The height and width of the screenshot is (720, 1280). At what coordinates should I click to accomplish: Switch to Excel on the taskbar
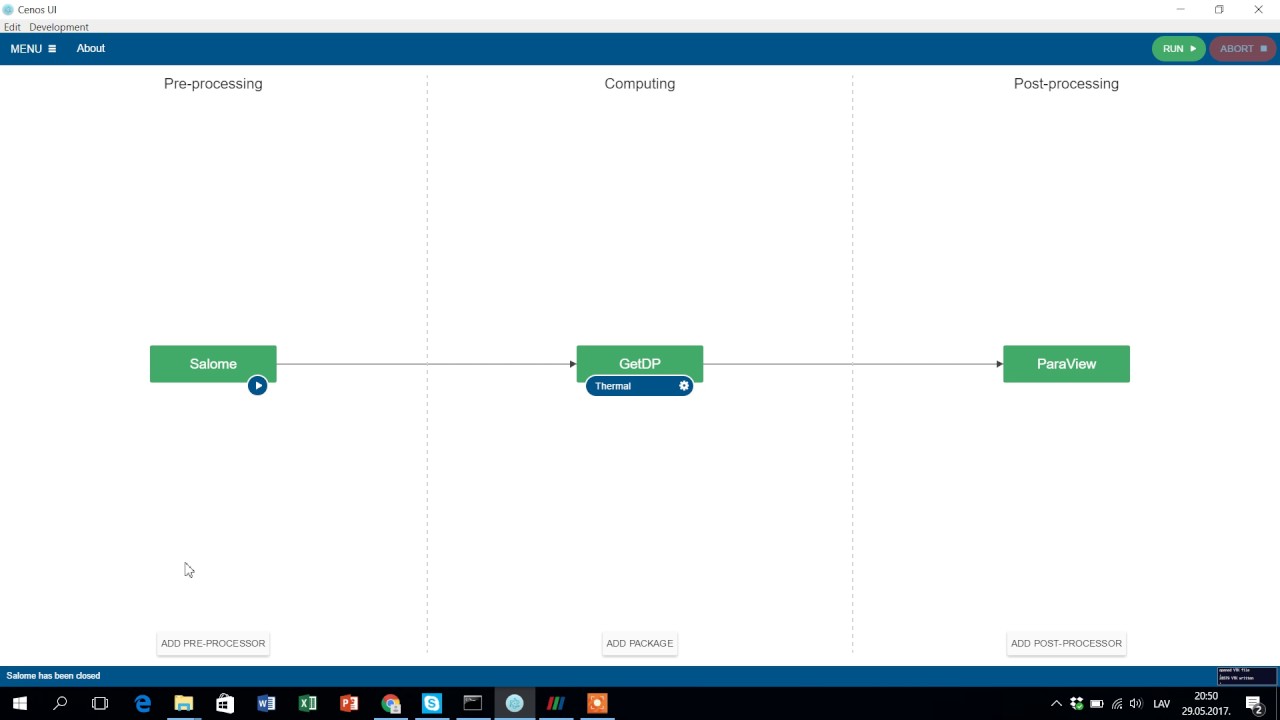point(307,703)
